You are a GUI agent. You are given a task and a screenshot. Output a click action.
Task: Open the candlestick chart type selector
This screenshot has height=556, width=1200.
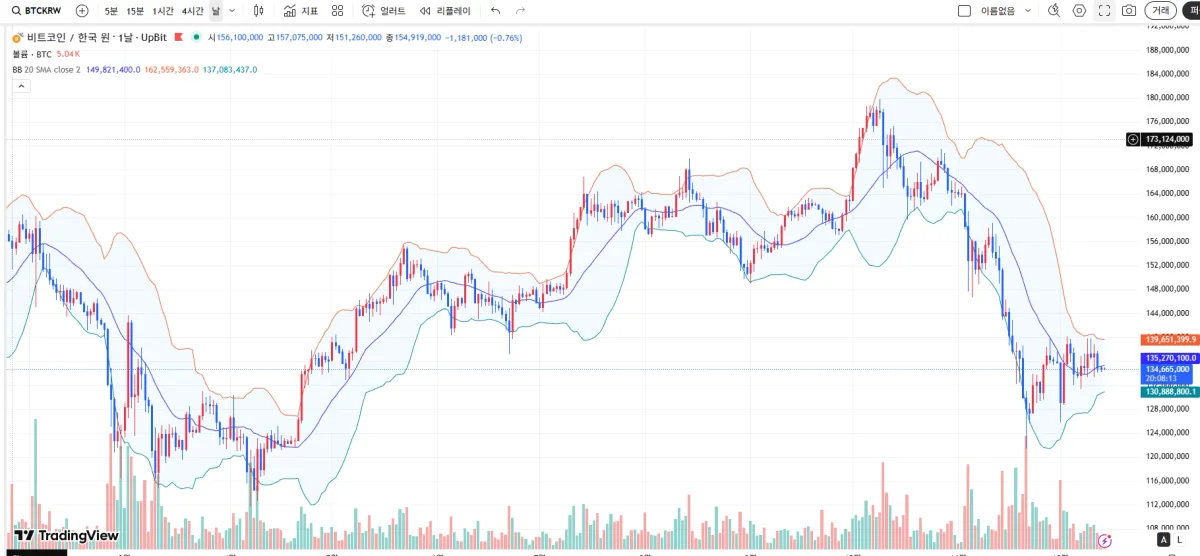(x=259, y=11)
